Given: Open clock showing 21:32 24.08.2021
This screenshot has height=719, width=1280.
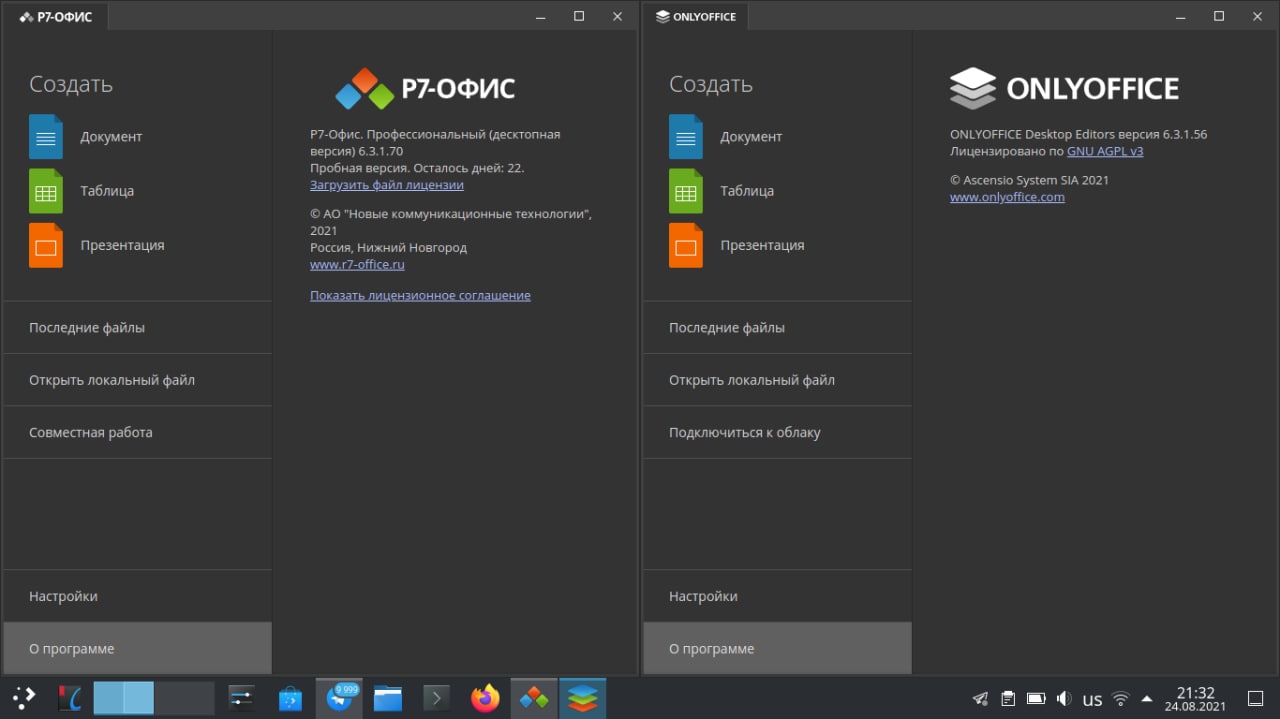Looking at the screenshot, I should click(x=1195, y=698).
